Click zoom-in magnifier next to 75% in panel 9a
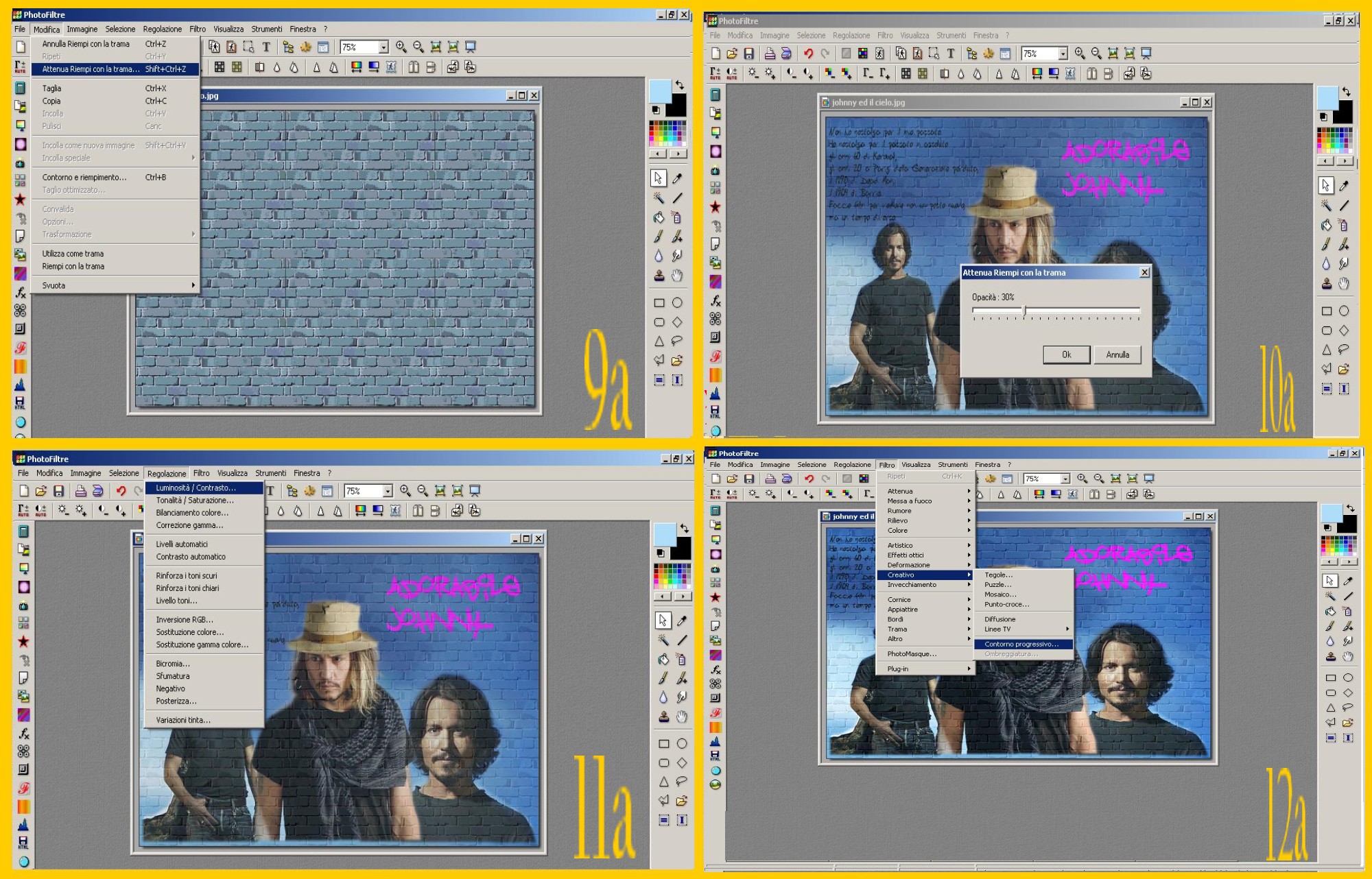This screenshot has height=879, width=1372. click(x=401, y=47)
